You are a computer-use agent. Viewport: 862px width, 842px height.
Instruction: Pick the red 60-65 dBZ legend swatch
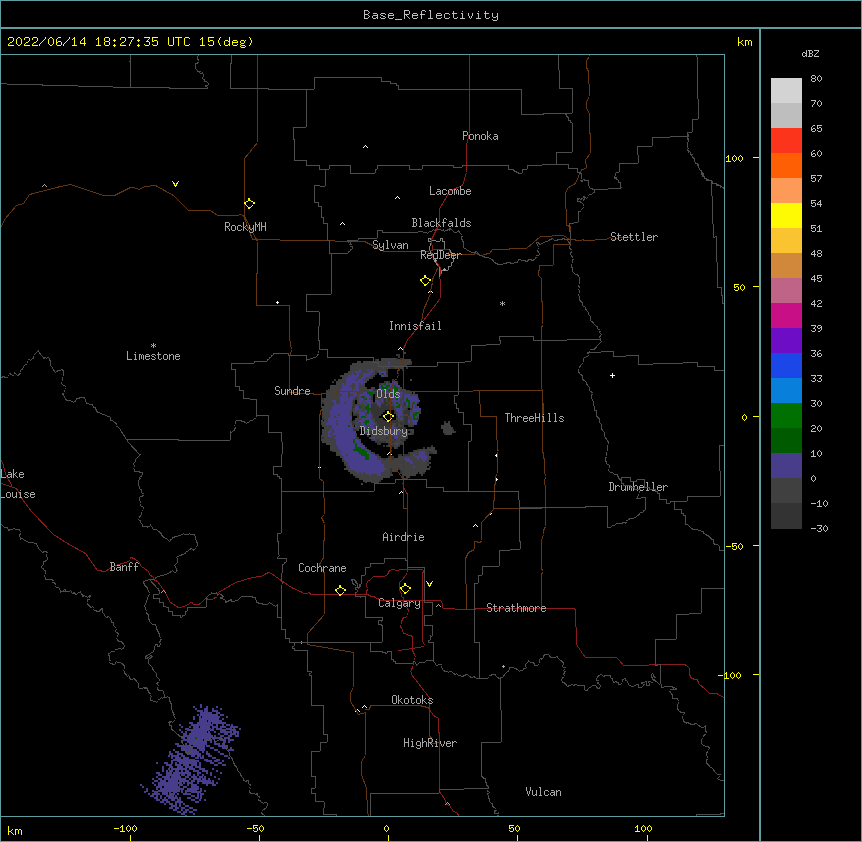click(786, 140)
